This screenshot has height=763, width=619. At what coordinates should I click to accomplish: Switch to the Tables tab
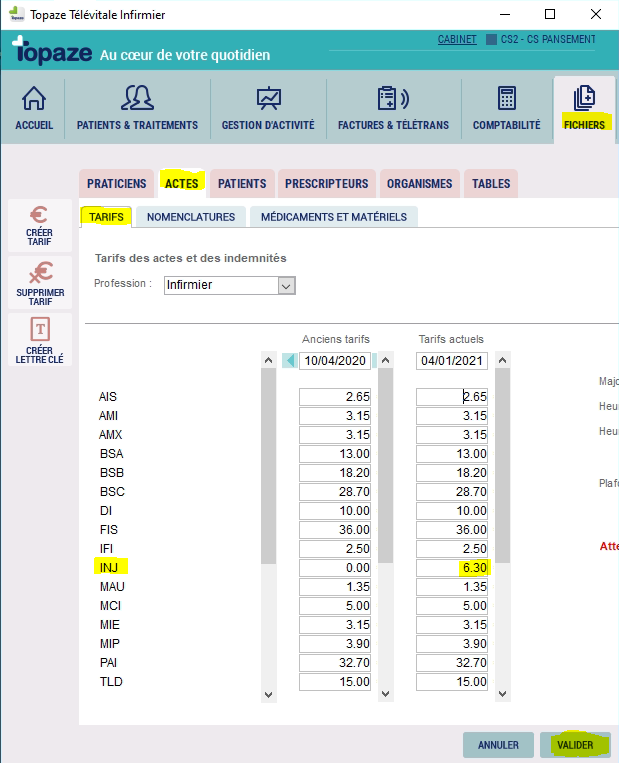491,184
